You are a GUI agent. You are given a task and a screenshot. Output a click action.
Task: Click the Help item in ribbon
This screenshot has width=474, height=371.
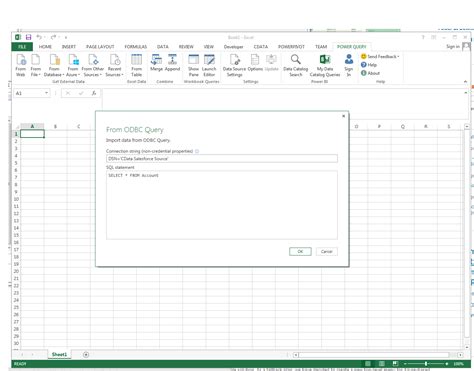[369, 65]
